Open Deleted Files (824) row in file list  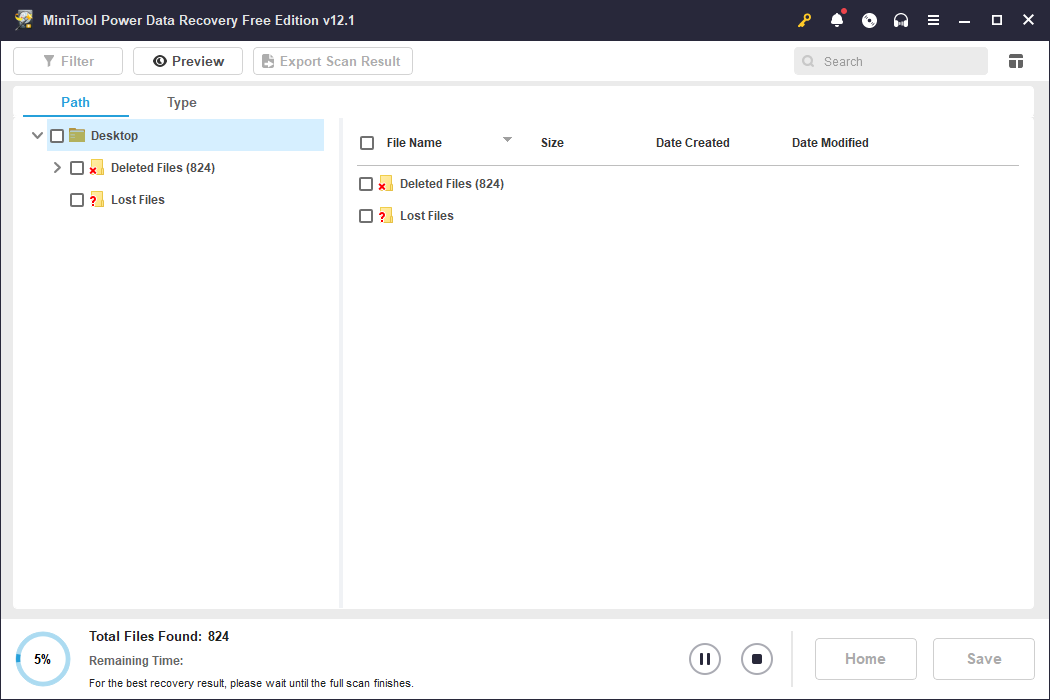pos(452,184)
